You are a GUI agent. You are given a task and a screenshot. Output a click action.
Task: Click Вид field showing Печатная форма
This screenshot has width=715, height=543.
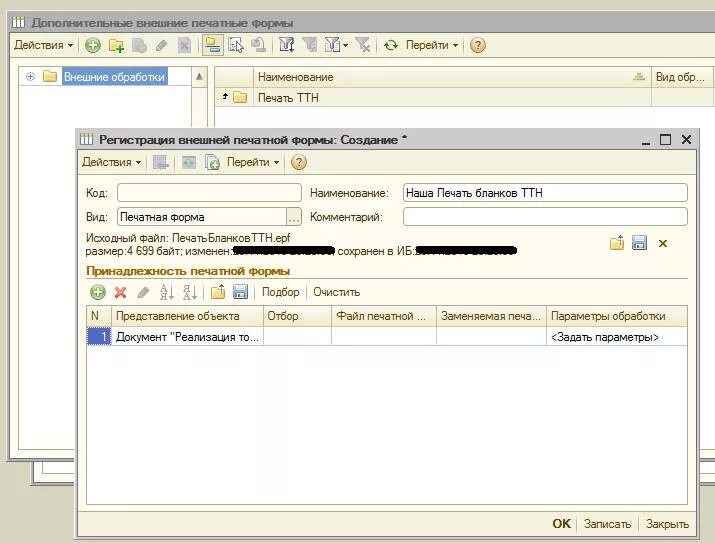point(202,217)
